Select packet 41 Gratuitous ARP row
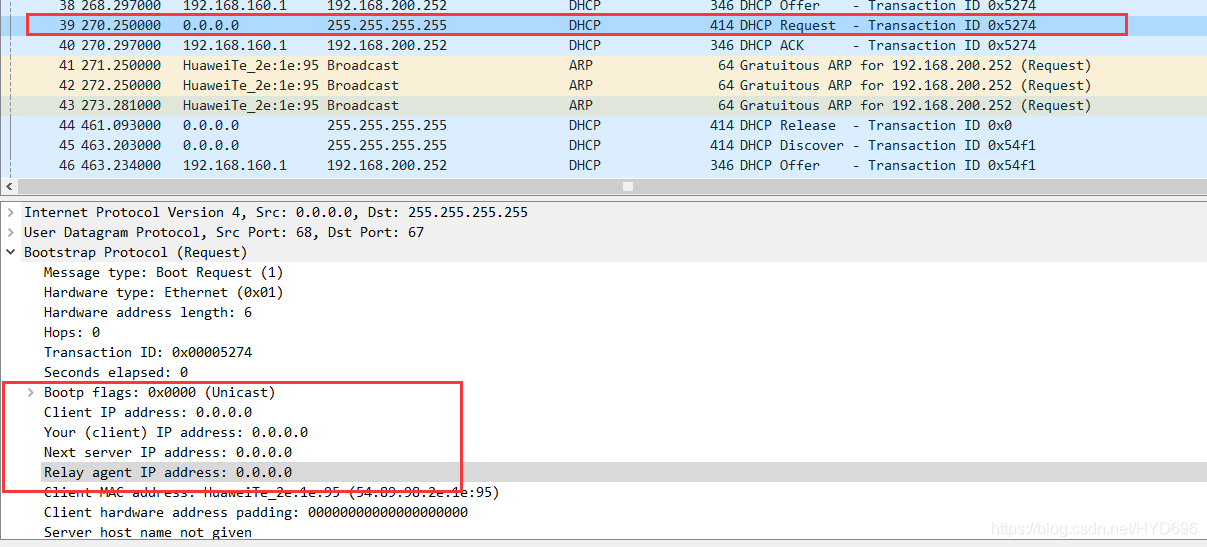 (603, 65)
